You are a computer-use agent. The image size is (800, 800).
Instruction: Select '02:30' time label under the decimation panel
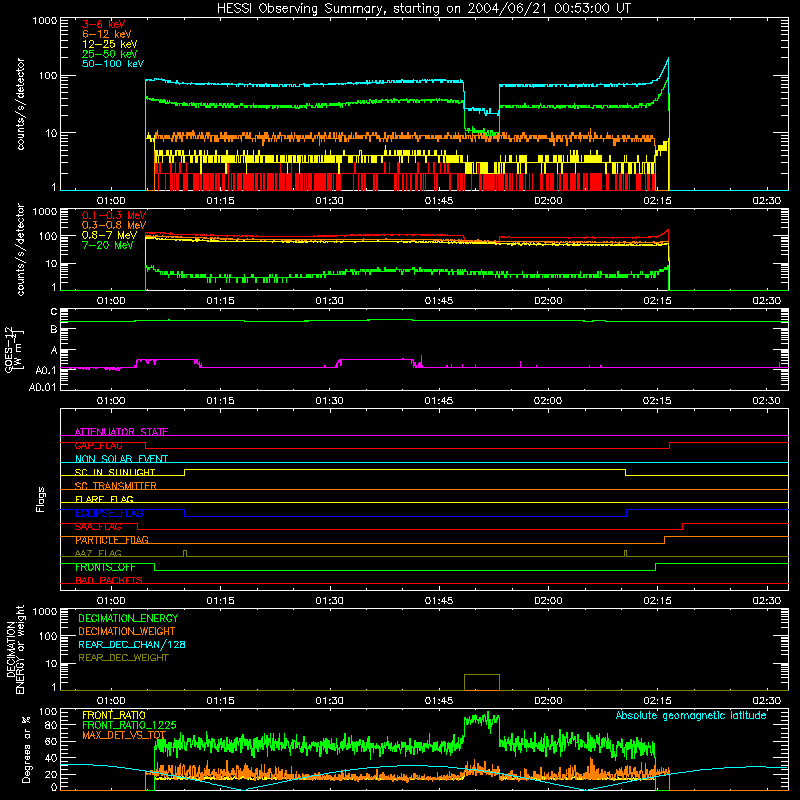766,701
